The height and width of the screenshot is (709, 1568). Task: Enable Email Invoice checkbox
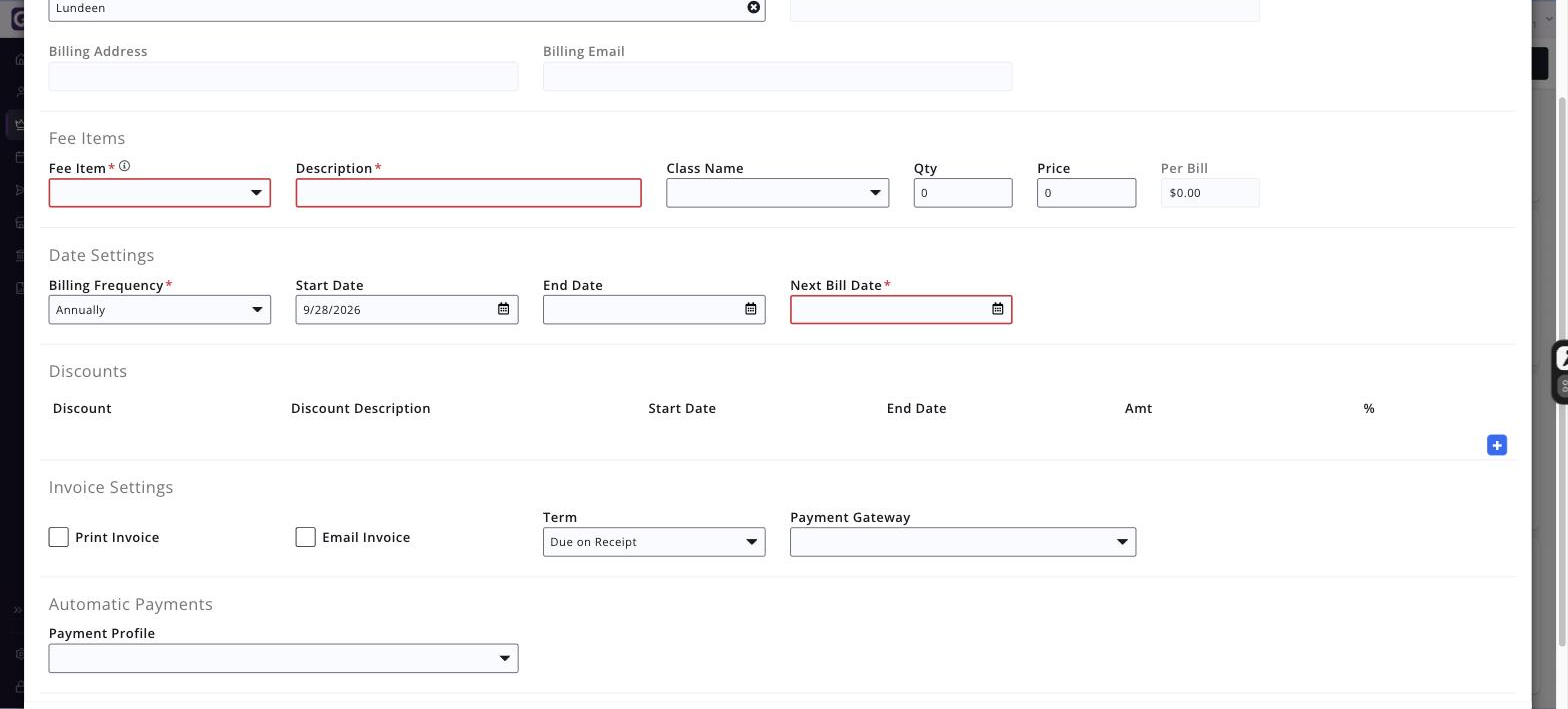[x=306, y=537]
